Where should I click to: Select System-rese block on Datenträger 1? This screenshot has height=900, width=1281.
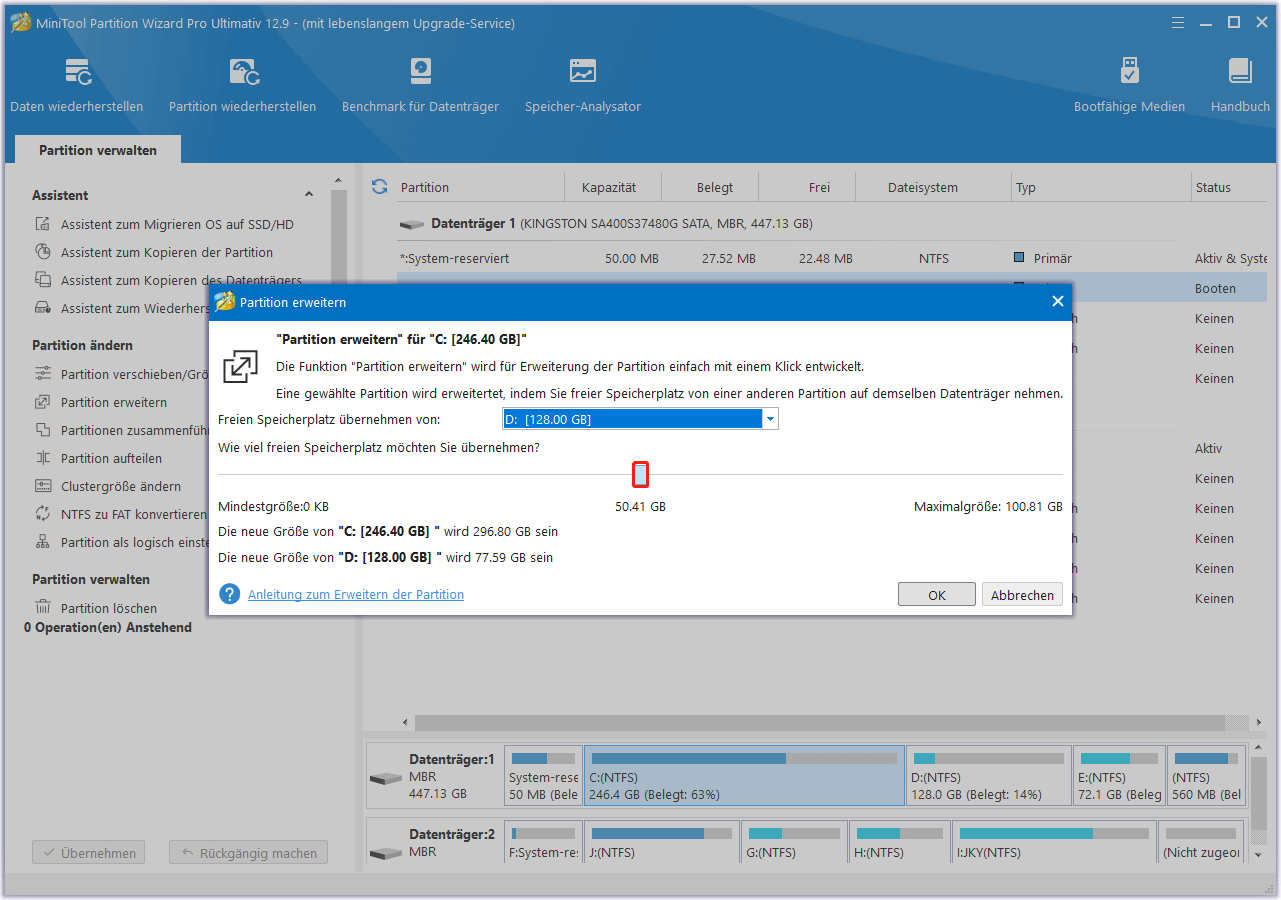point(543,776)
